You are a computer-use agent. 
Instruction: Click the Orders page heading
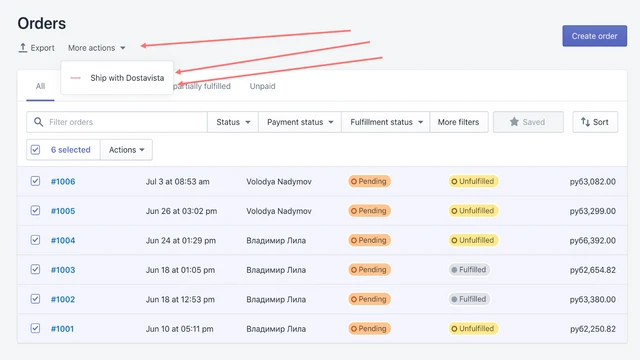tap(42, 23)
